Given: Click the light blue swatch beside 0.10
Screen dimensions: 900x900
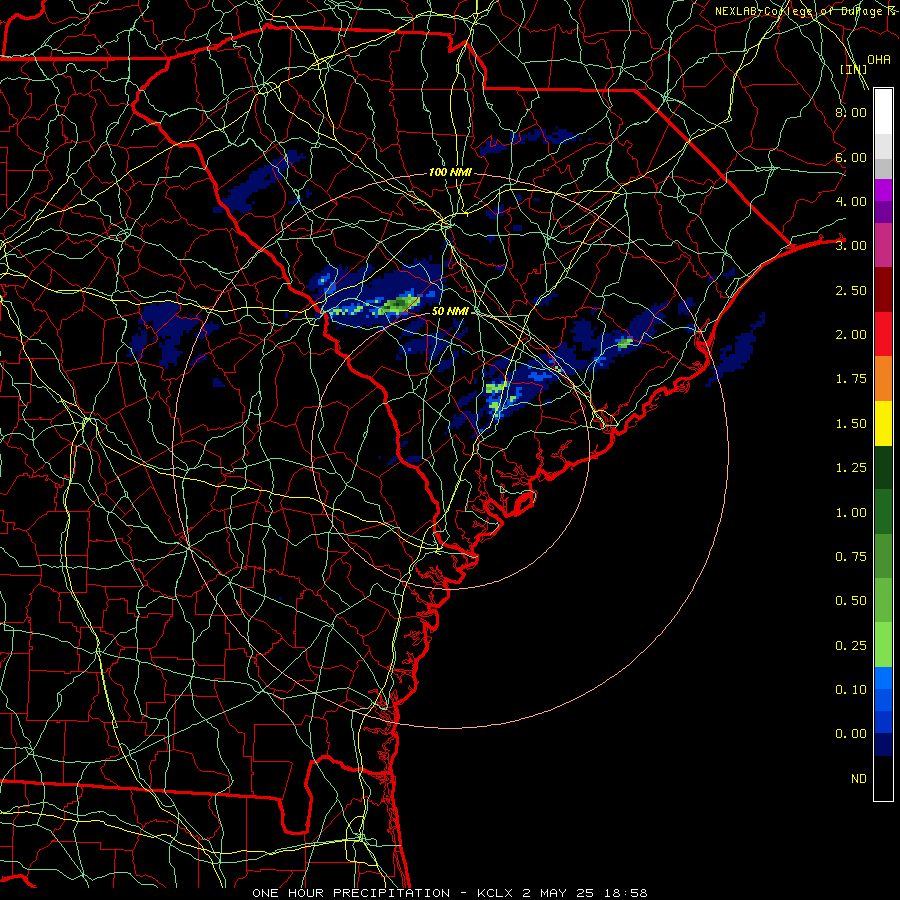Looking at the screenshot, I should (x=883, y=677).
